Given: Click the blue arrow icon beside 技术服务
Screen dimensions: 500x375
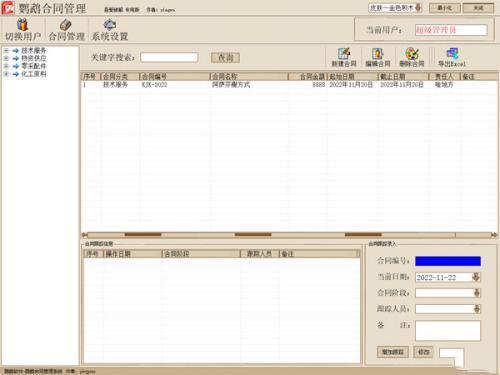Looking at the screenshot, I should 16,51.
